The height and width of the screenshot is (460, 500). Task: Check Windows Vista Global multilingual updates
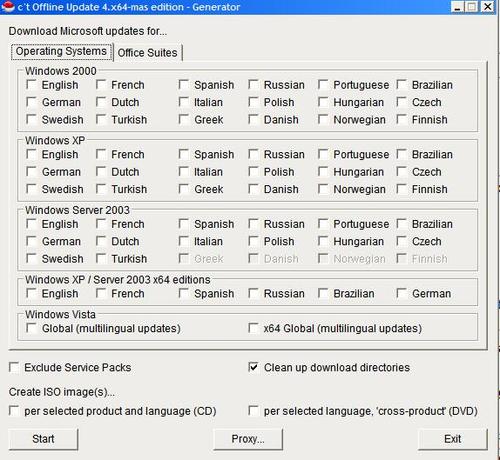(32, 328)
